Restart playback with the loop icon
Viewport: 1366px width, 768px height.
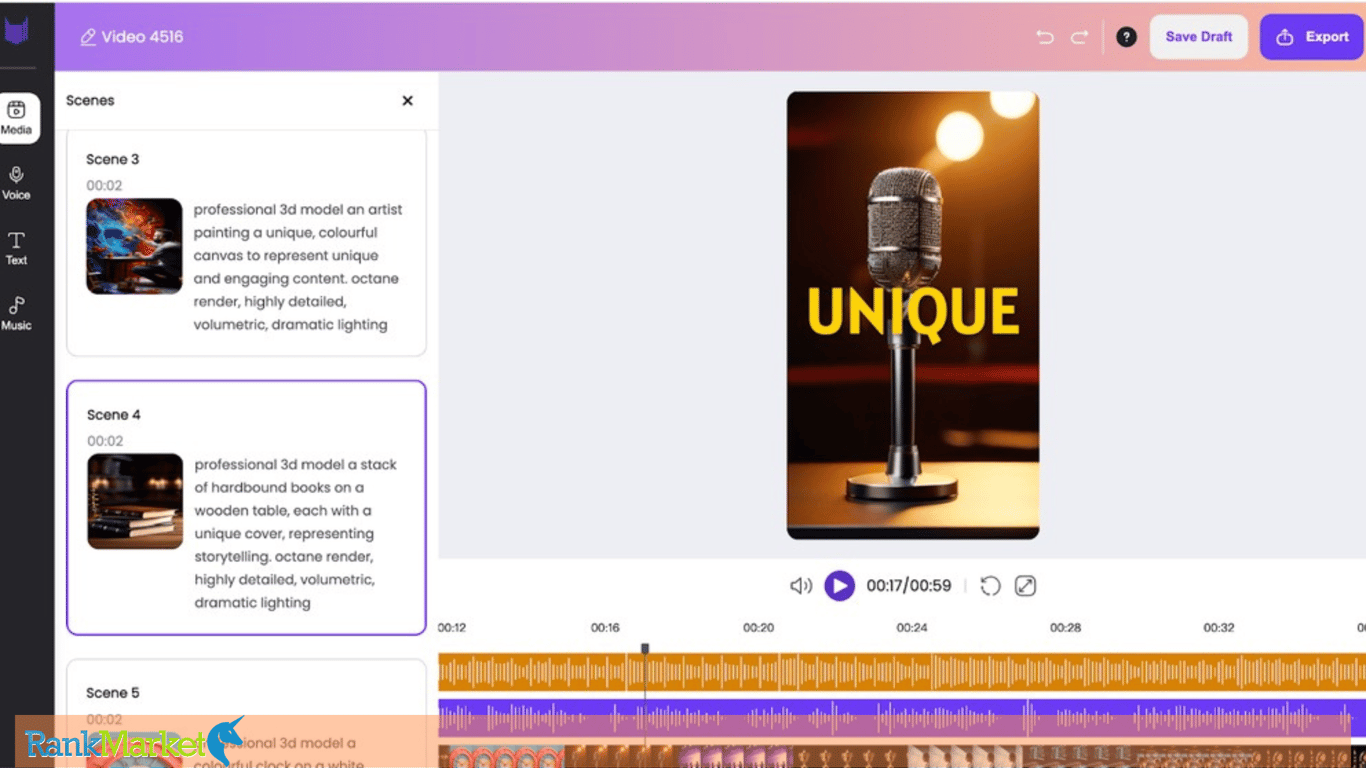pos(990,586)
